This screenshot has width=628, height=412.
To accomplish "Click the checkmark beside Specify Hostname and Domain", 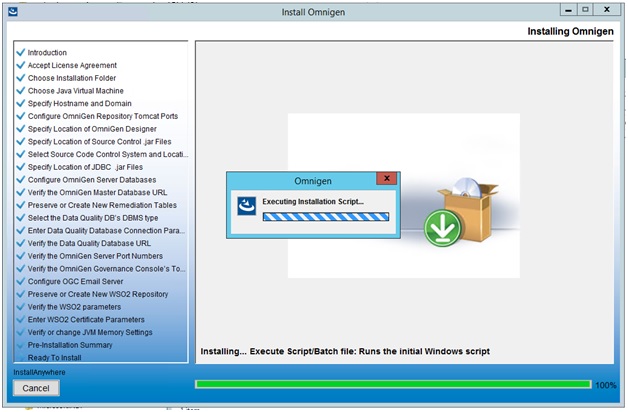I will coord(21,103).
